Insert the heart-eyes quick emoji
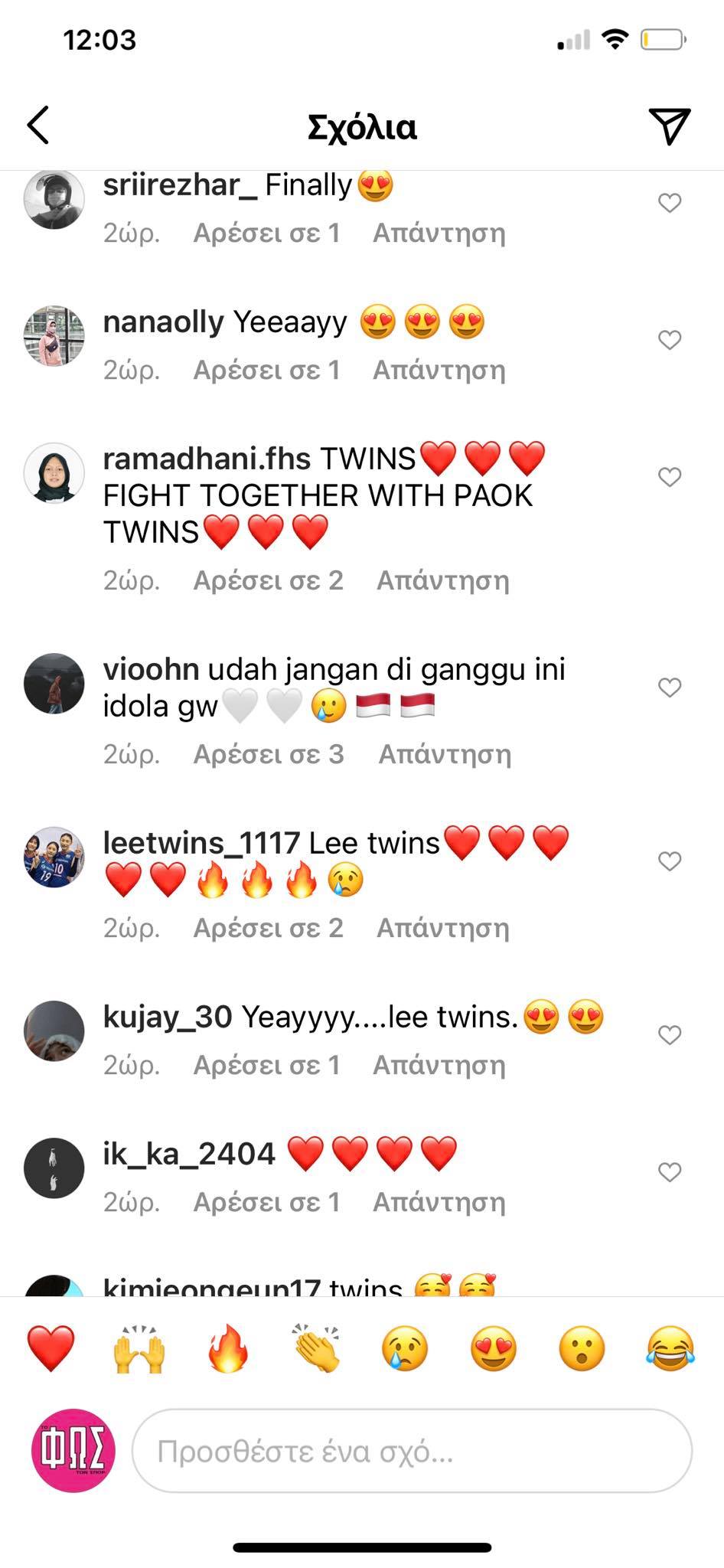The image size is (724, 1568). 494,1348
